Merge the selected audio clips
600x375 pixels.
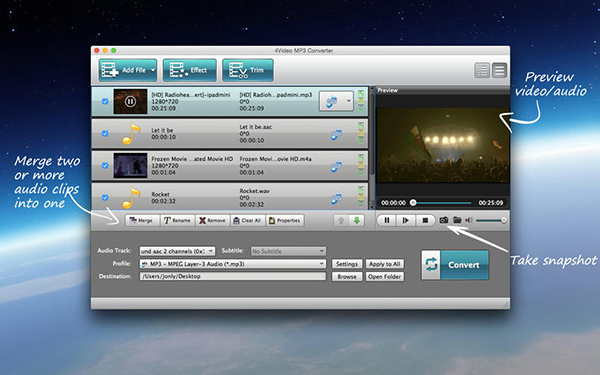pyautogui.click(x=142, y=220)
